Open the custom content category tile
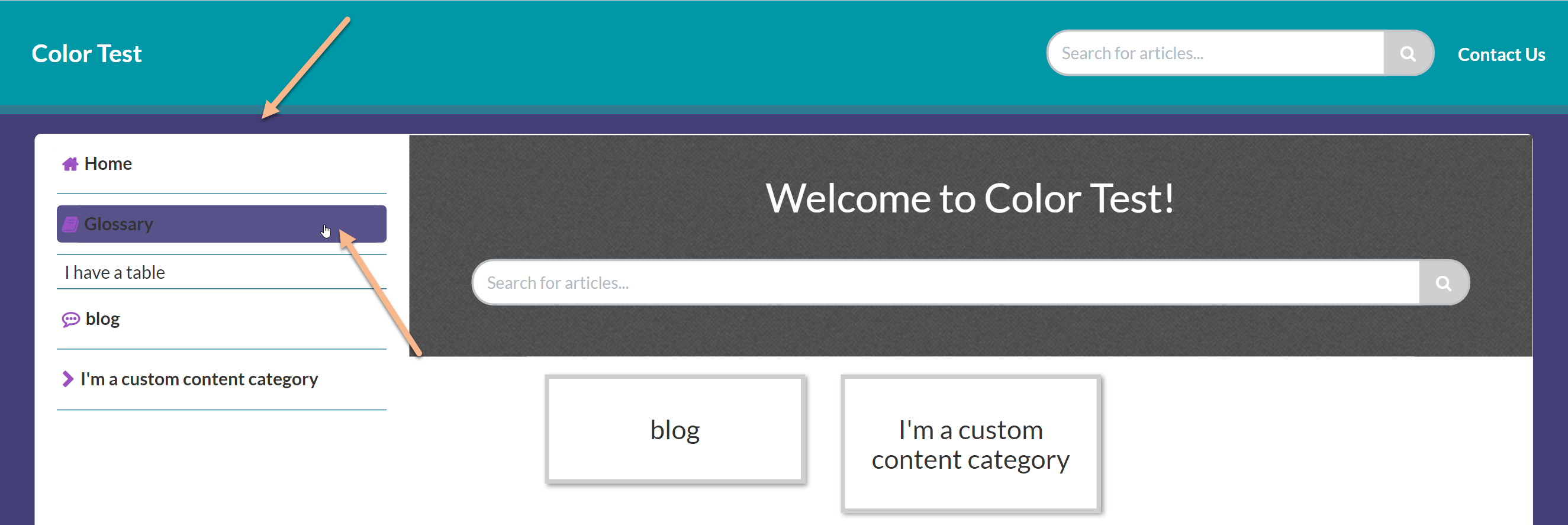 tap(970, 444)
